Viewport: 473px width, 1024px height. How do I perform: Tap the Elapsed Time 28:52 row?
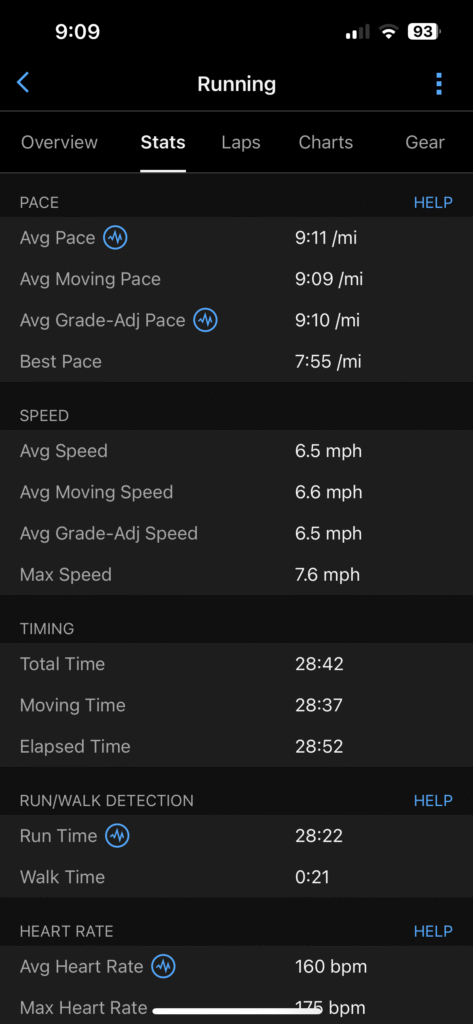236,746
